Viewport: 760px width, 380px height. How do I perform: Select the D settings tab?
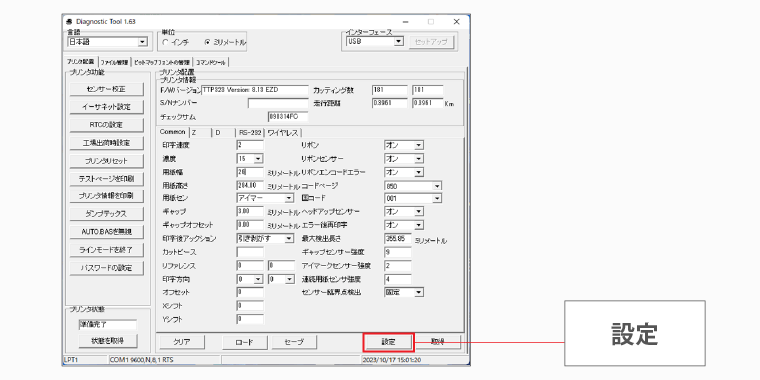(223, 133)
